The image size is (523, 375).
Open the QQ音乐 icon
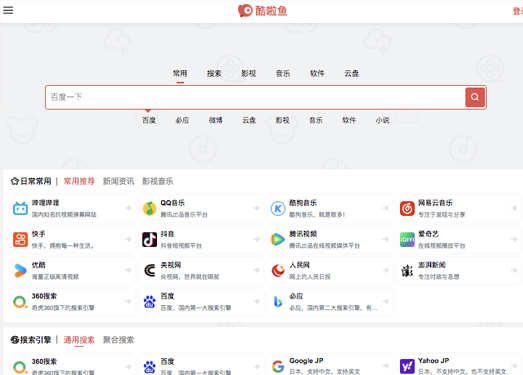click(x=149, y=208)
